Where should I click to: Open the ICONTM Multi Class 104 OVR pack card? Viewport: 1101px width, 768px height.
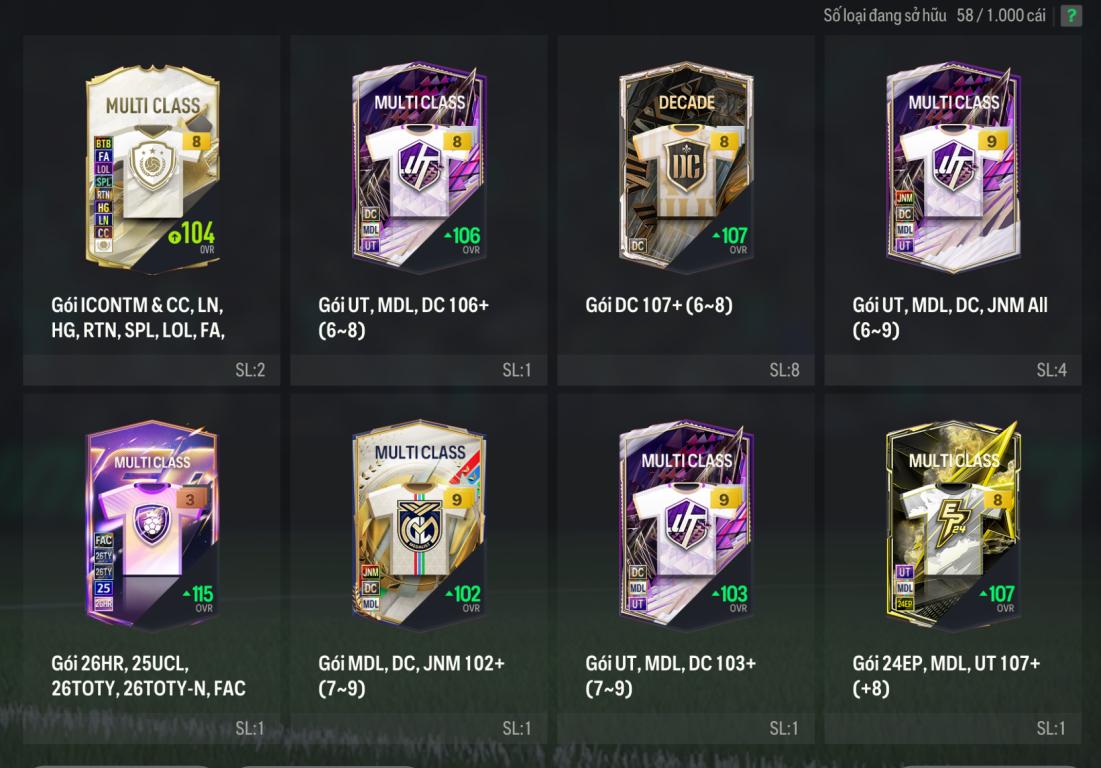tap(152, 168)
